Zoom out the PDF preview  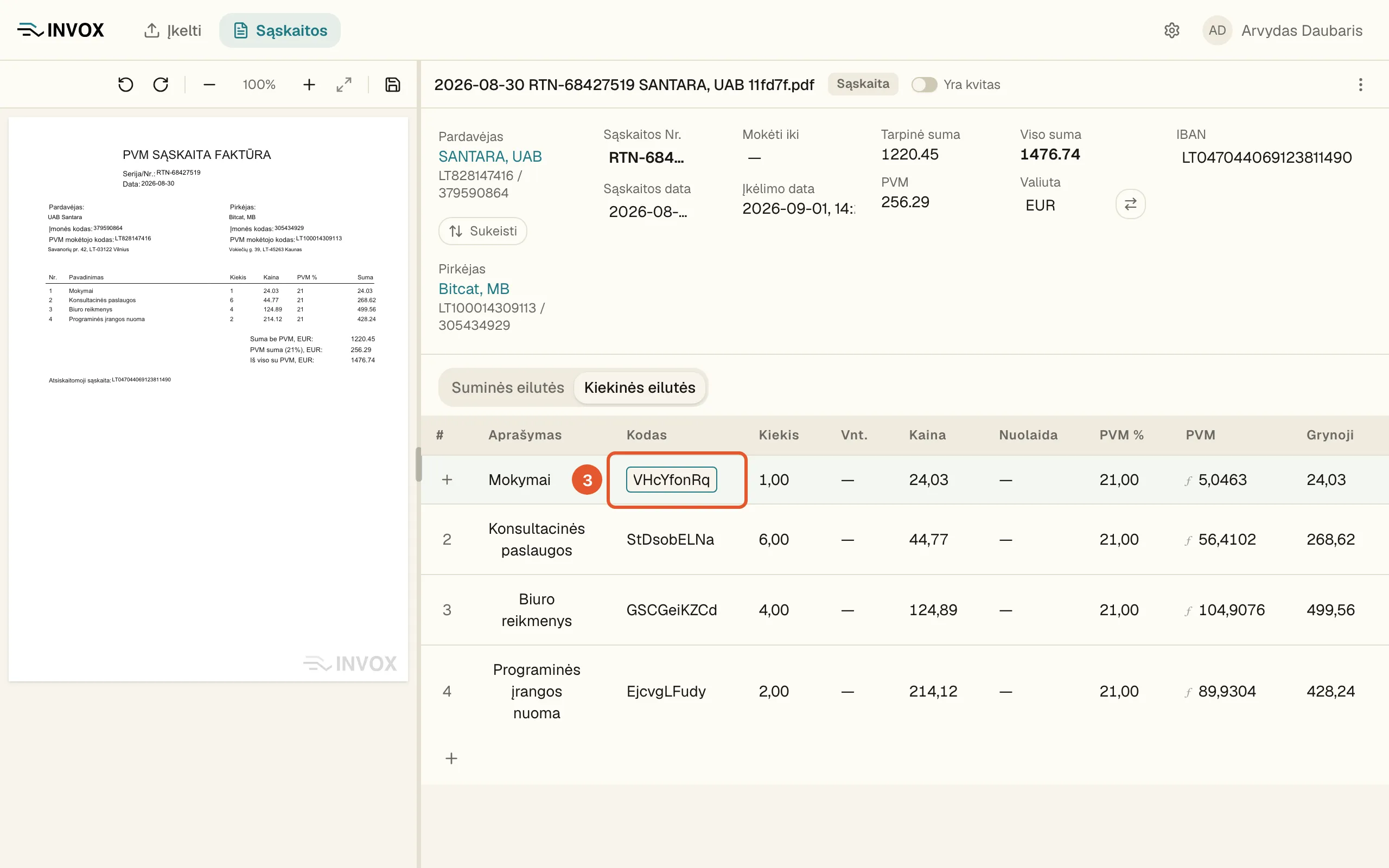[209, 85]
